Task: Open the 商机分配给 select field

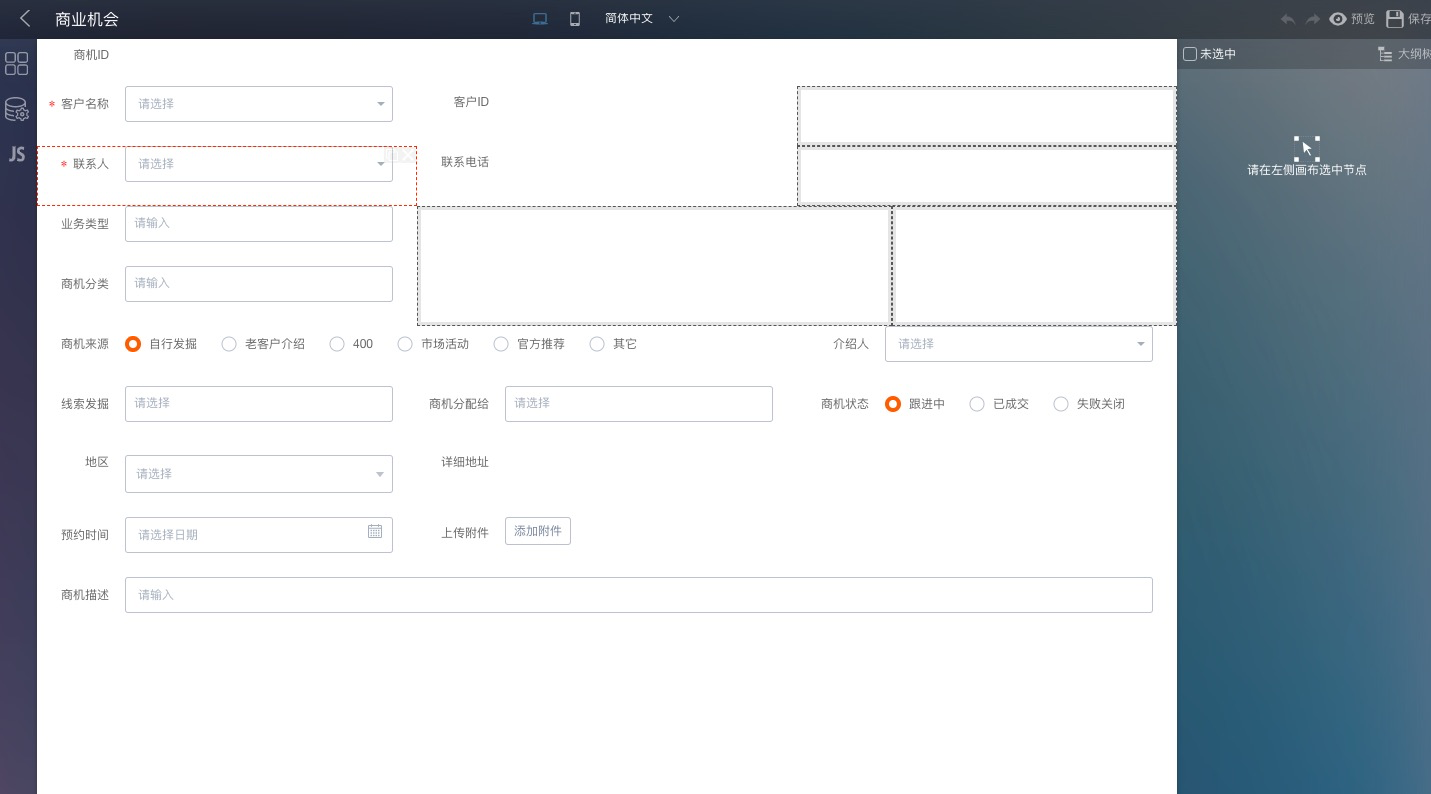Action: [639, 404]
